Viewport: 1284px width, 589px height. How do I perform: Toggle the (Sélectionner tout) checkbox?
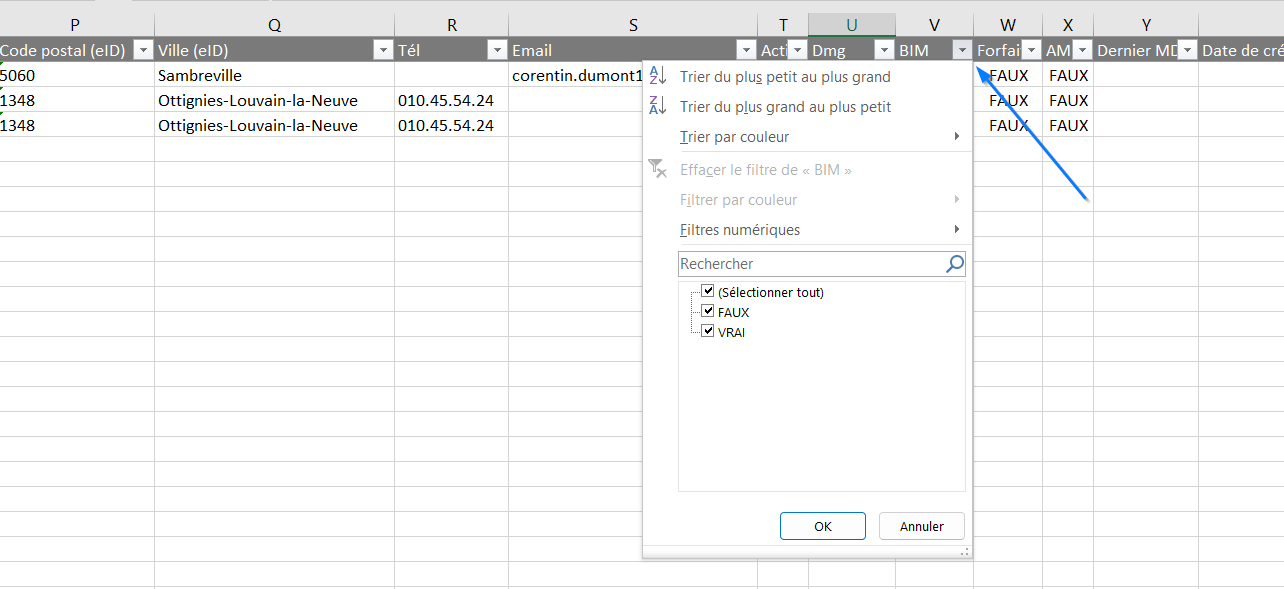click(x=708, y=292)
